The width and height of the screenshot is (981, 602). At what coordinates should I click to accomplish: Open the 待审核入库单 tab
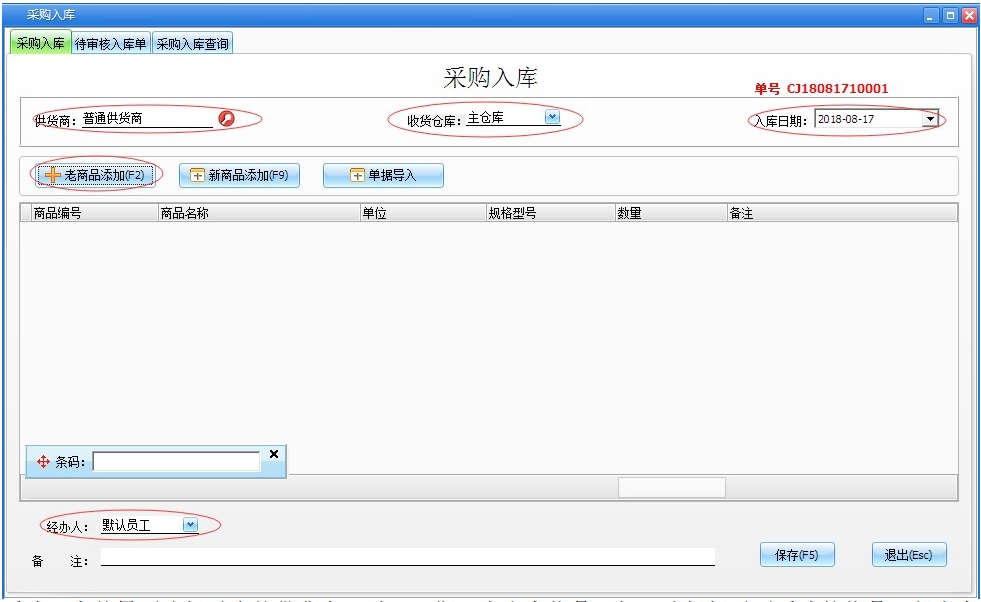click(x=111, y=44)
